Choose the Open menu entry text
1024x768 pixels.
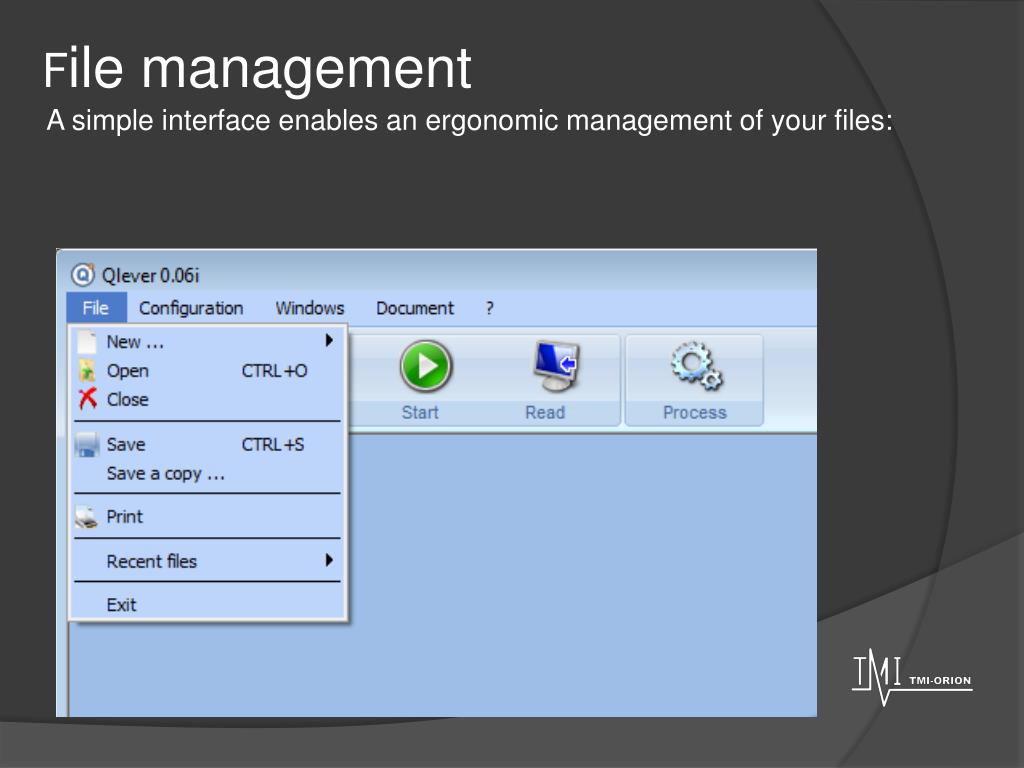tap(128, 371)
